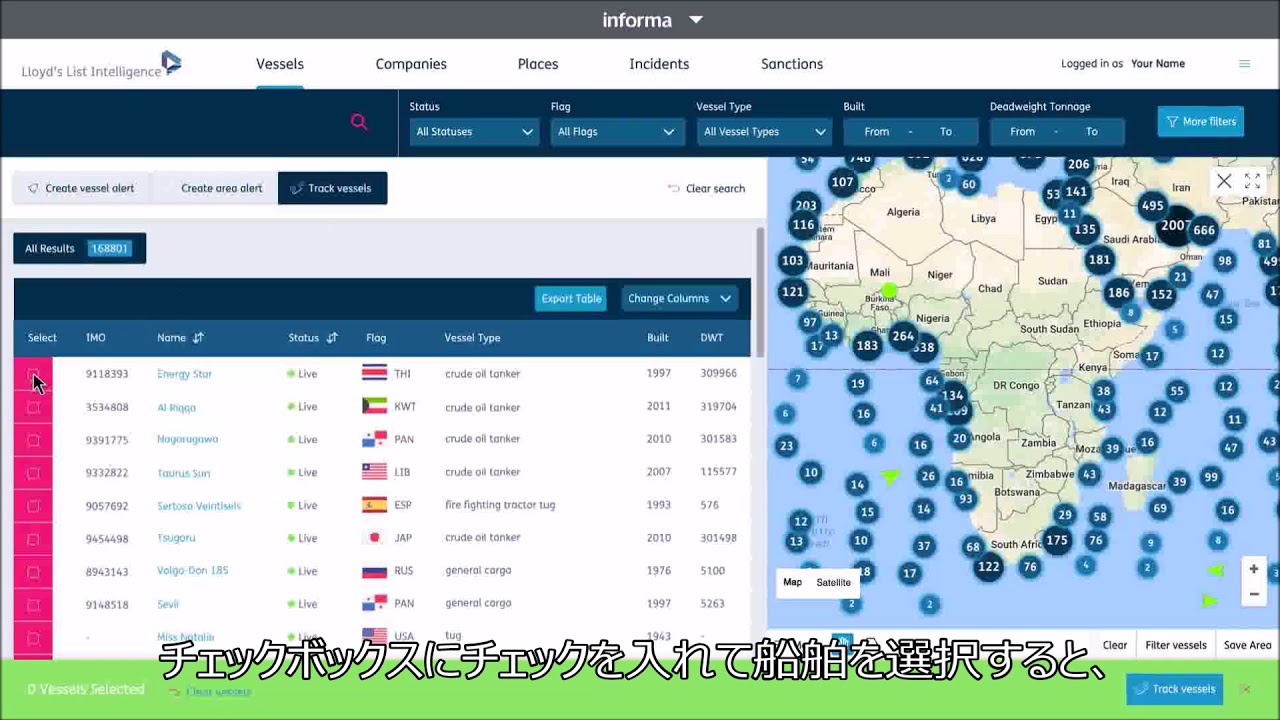Click the All Results 168801 tab

click(x=79, y=249)
